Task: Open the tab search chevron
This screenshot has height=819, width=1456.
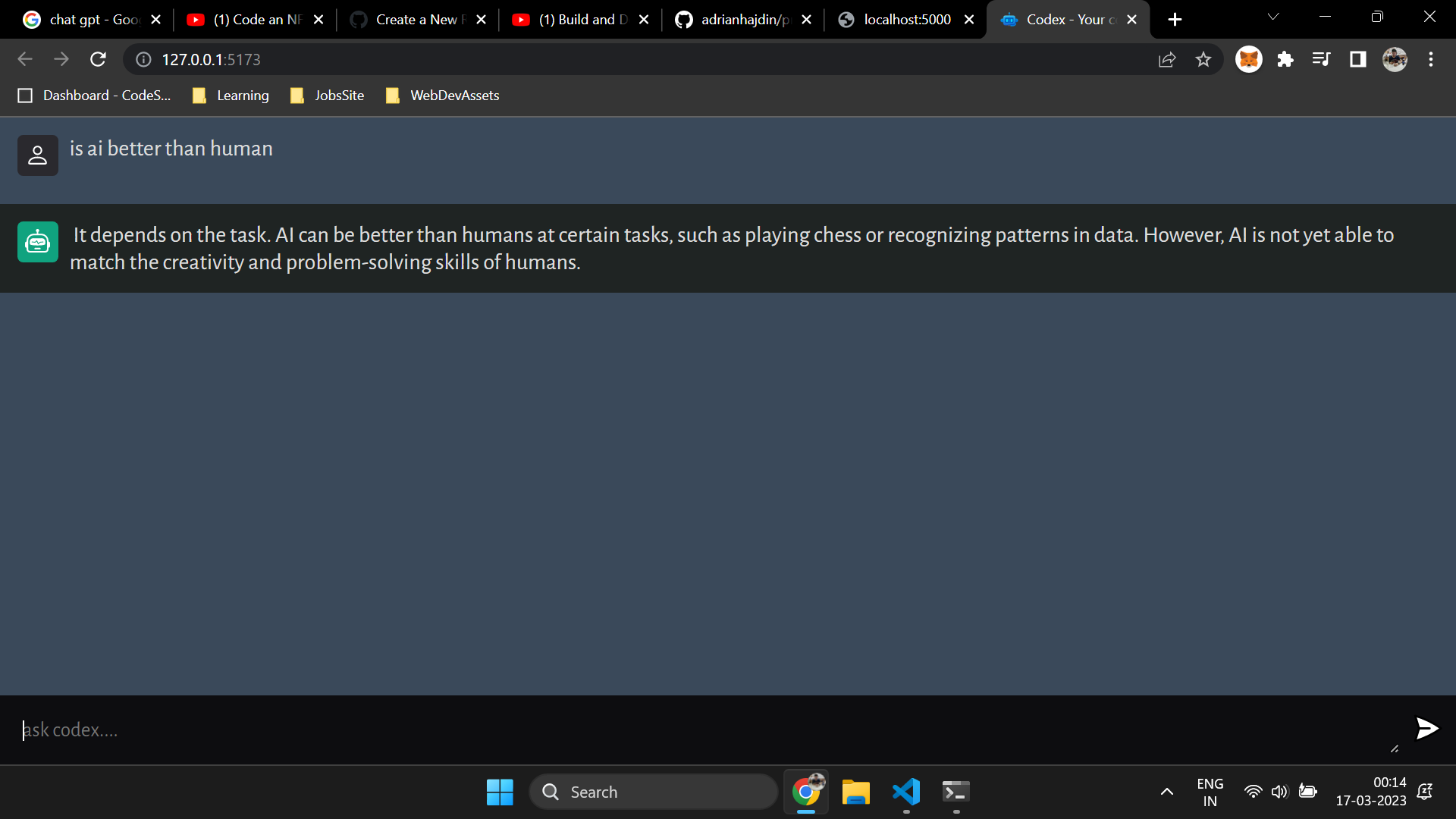Action: [x=1273, y=17]
